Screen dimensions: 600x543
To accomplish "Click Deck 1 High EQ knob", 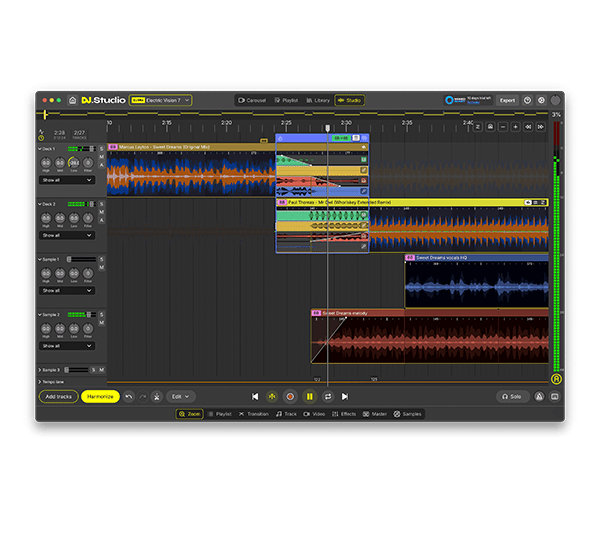I will pyautogui.click(x=46, y=163).
